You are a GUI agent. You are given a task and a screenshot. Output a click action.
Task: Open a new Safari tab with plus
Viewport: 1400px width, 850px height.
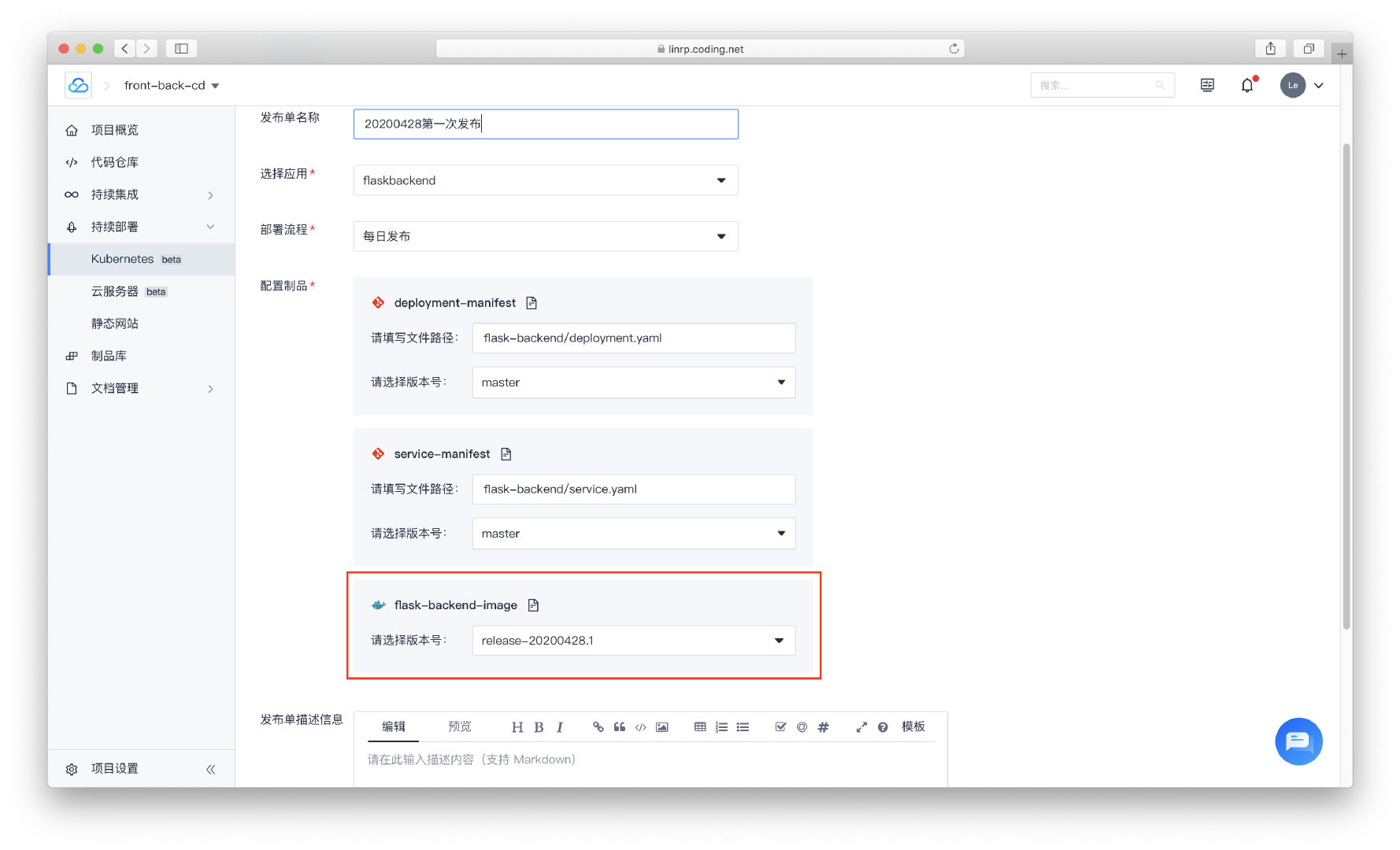(x=1342, y=54)
